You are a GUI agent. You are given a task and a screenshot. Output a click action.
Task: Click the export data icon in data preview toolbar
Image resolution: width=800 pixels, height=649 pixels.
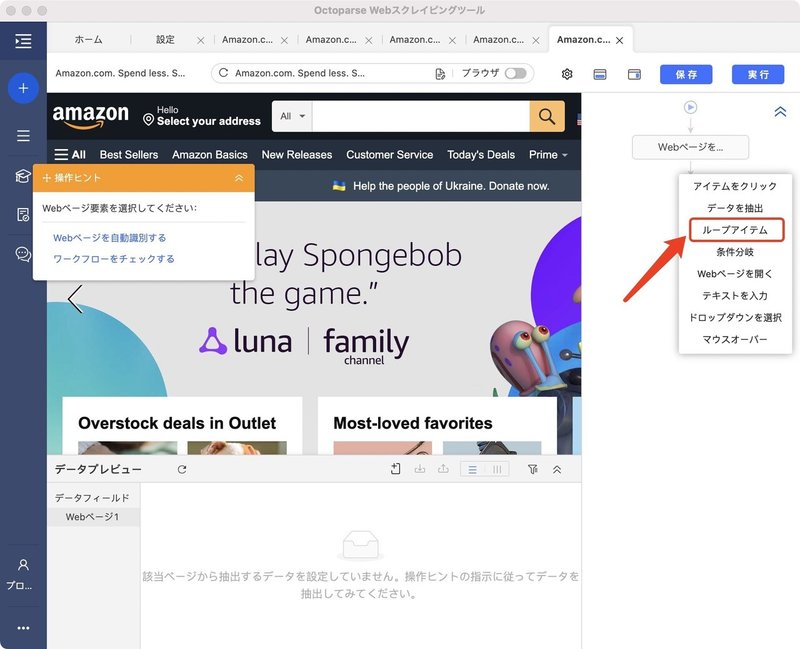click(444, 469)
